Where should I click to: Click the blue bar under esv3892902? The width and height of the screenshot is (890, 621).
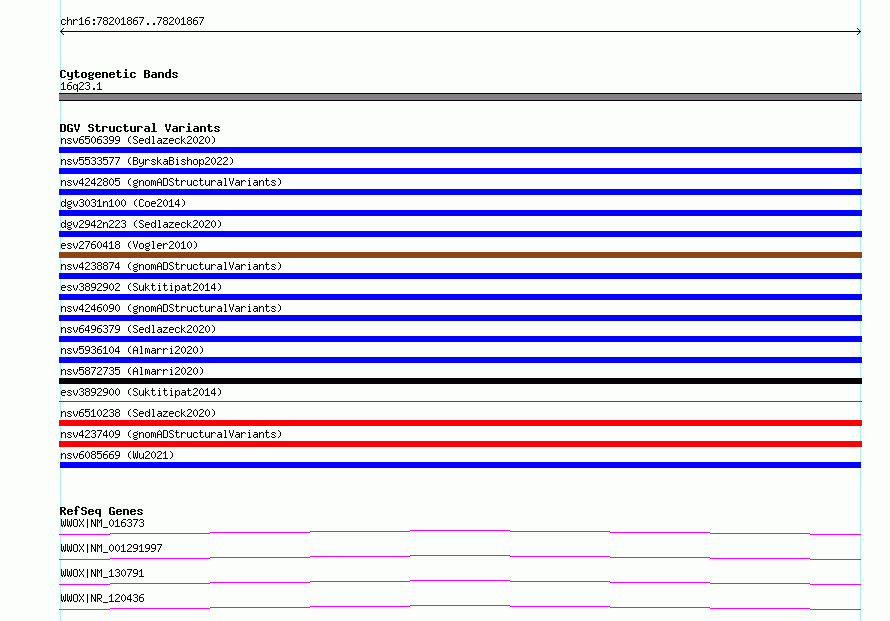pyautogui.click(x=460, y=297)
